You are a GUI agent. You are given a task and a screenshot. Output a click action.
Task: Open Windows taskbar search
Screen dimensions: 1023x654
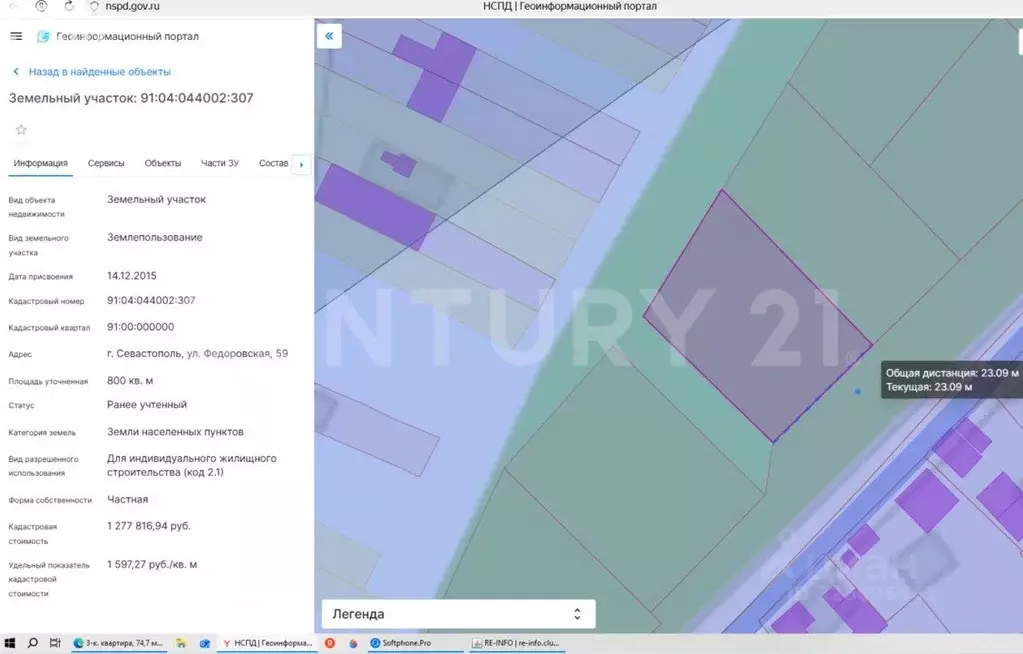33,643
